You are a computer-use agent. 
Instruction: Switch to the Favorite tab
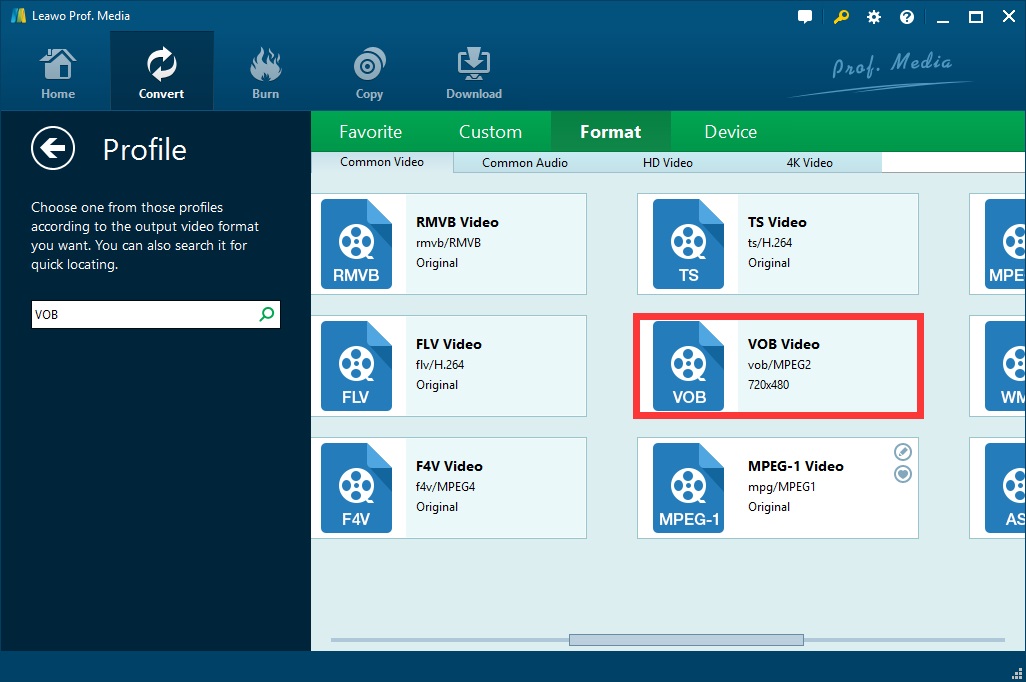370,132
